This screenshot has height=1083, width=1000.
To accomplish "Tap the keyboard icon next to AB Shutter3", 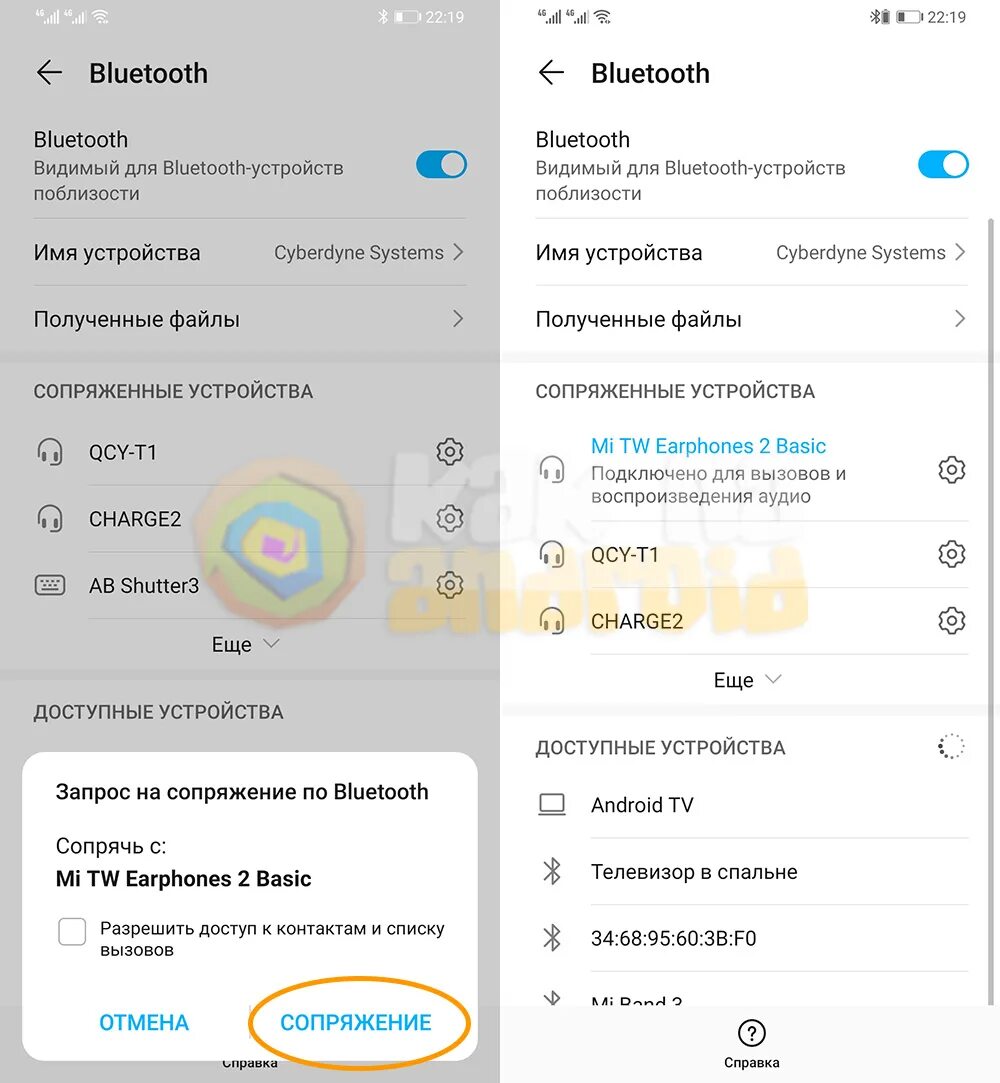I will click(x=50, y=585).
